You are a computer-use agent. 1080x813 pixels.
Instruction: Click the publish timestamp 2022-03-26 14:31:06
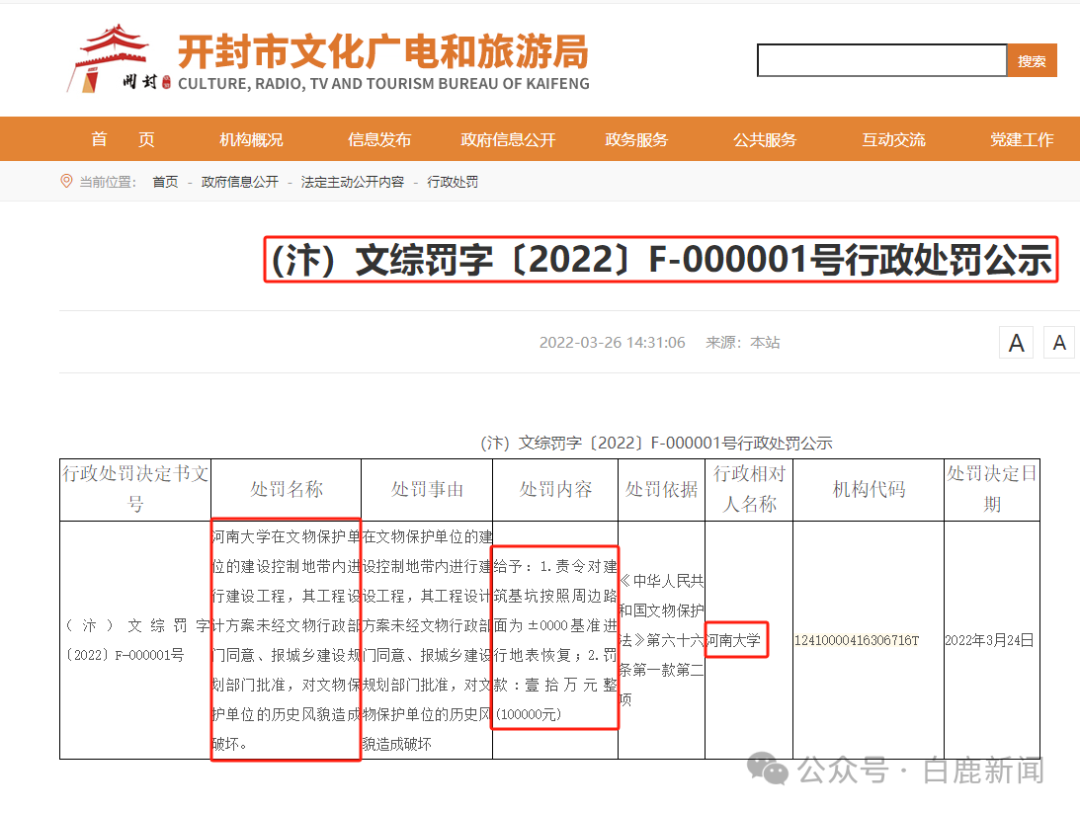(612, 342)
